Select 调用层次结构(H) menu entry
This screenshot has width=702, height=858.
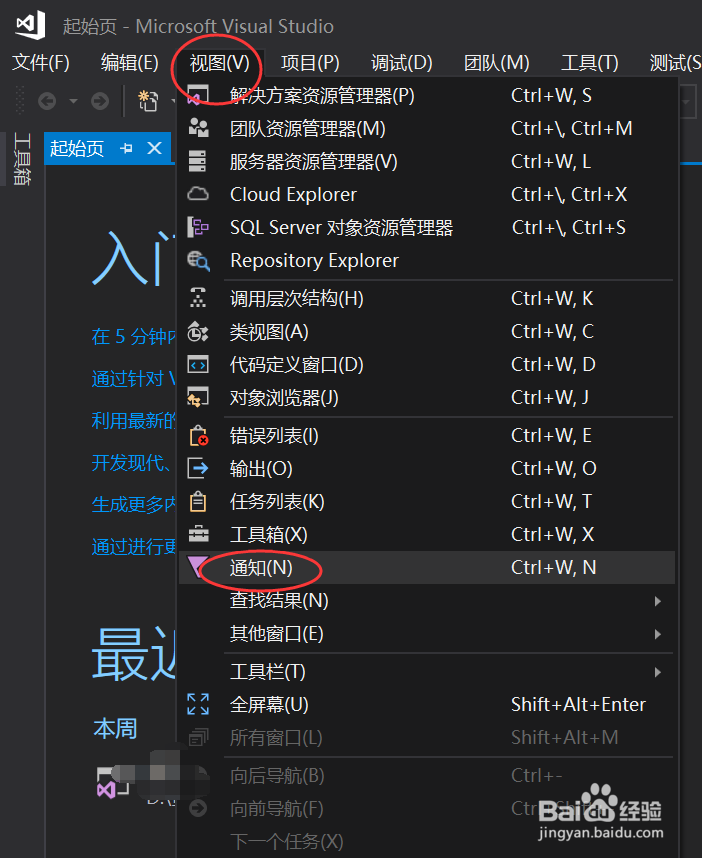427,298
